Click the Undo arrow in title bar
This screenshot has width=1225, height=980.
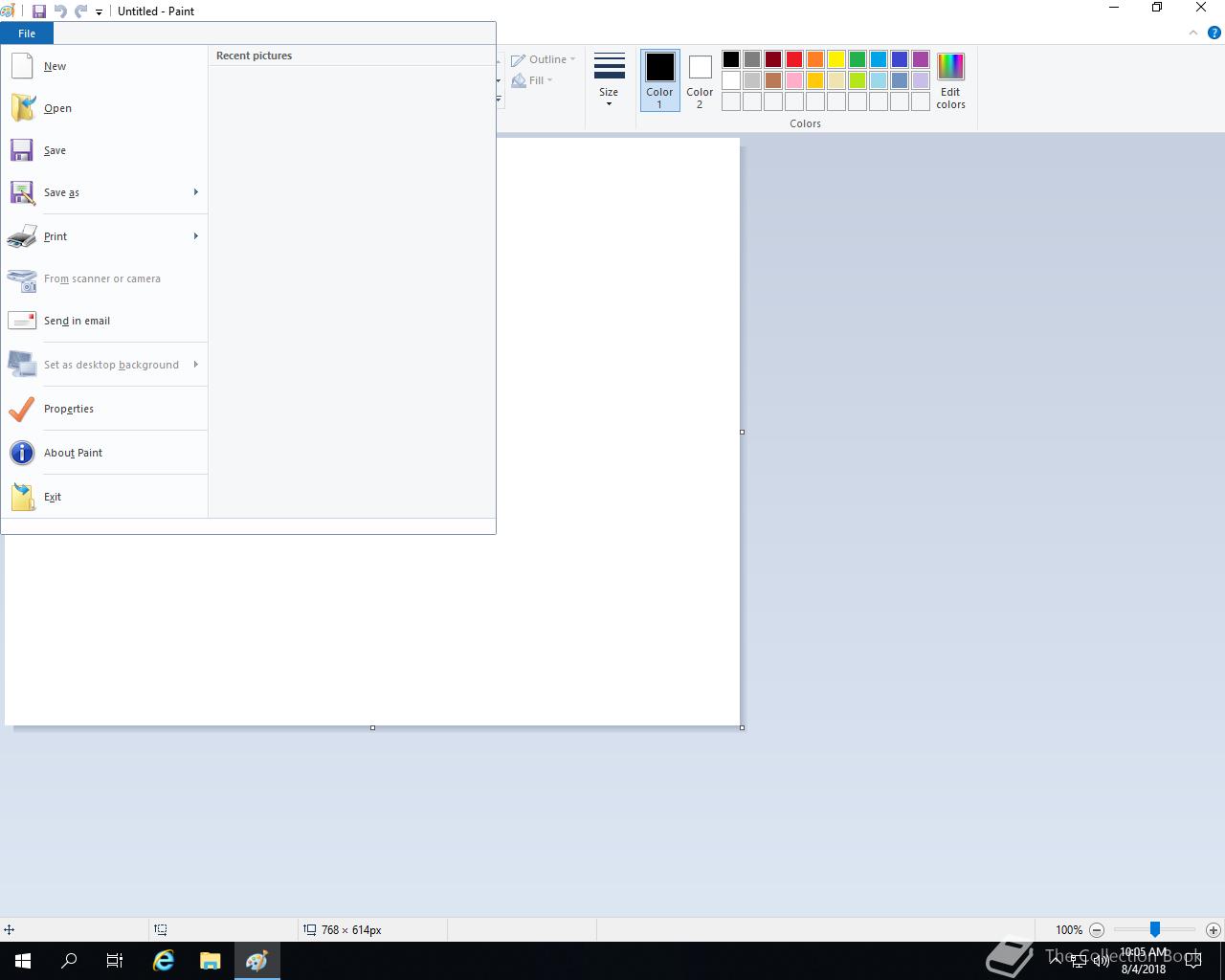tap(60, 11)
